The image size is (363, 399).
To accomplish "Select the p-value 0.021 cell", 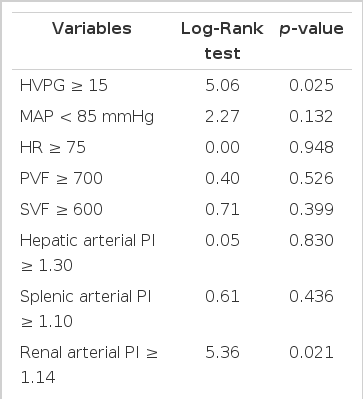I will point(311,352).
